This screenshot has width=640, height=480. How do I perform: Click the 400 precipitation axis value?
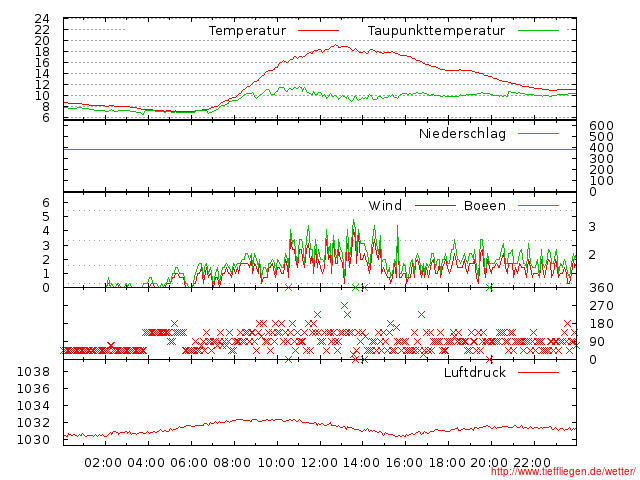pos(601,148)
